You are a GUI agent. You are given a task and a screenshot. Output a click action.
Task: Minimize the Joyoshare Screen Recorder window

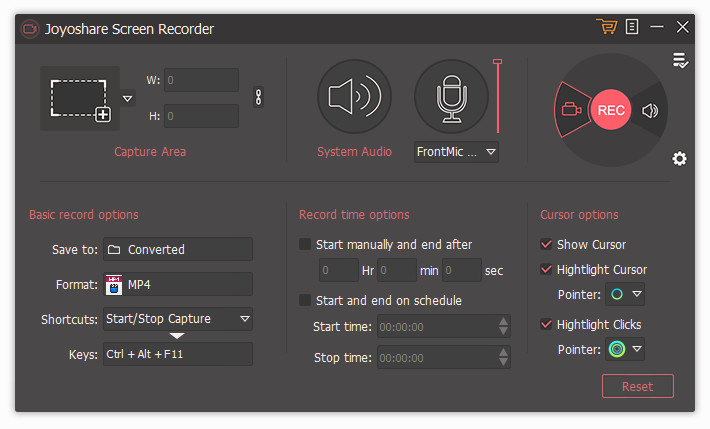[x=657, y=27]
